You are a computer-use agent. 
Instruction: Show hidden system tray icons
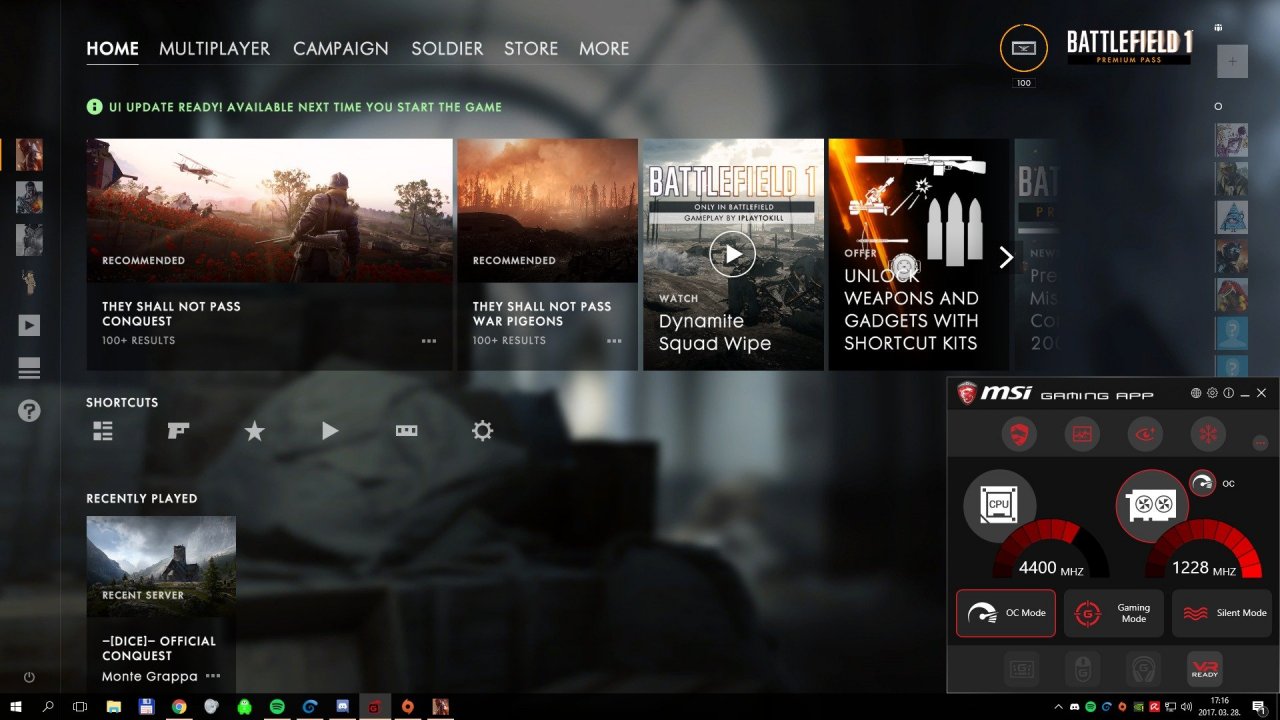pyautogui.click(x=1058, y=706)
